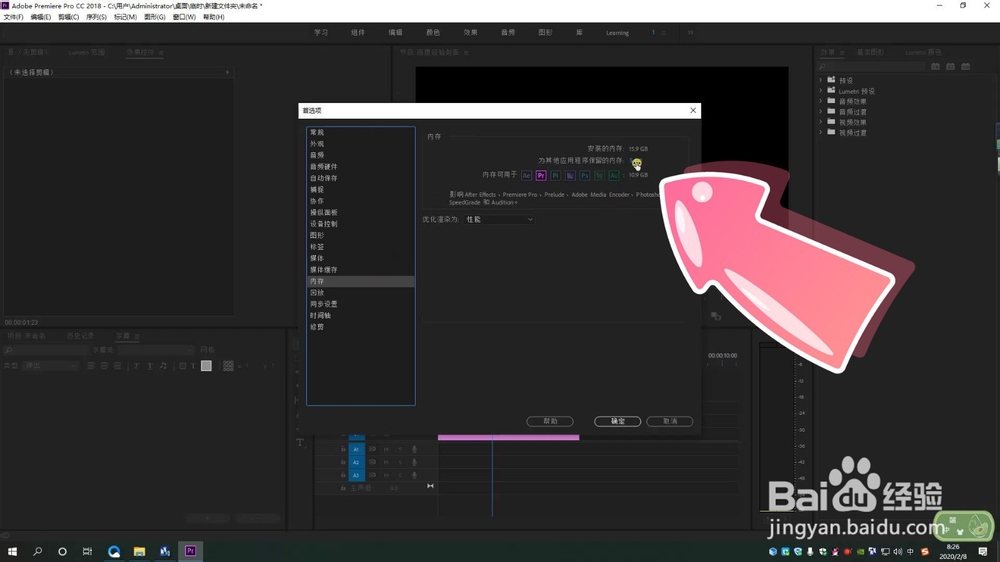Open the 优化渲染为 dropdown

499,219
